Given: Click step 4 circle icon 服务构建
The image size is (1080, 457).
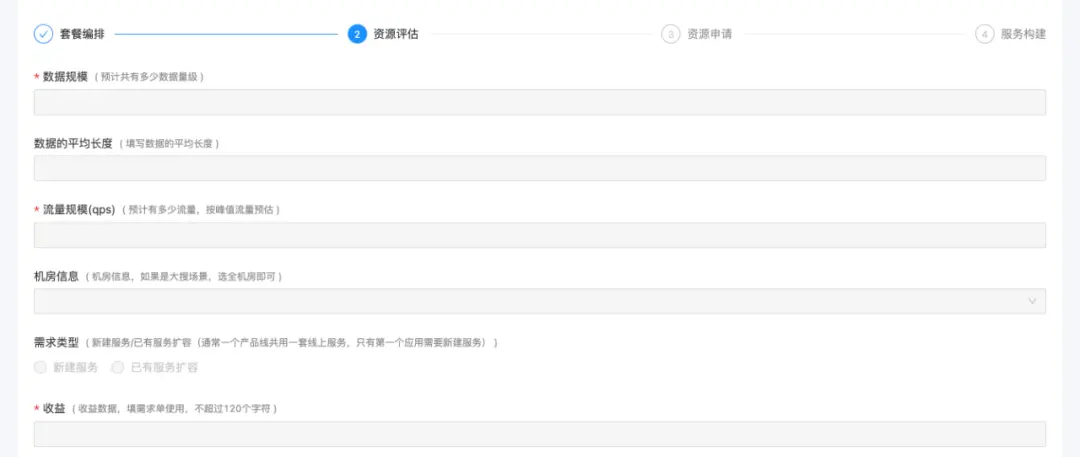Looking at the screenshot, I should pos(984,34).
